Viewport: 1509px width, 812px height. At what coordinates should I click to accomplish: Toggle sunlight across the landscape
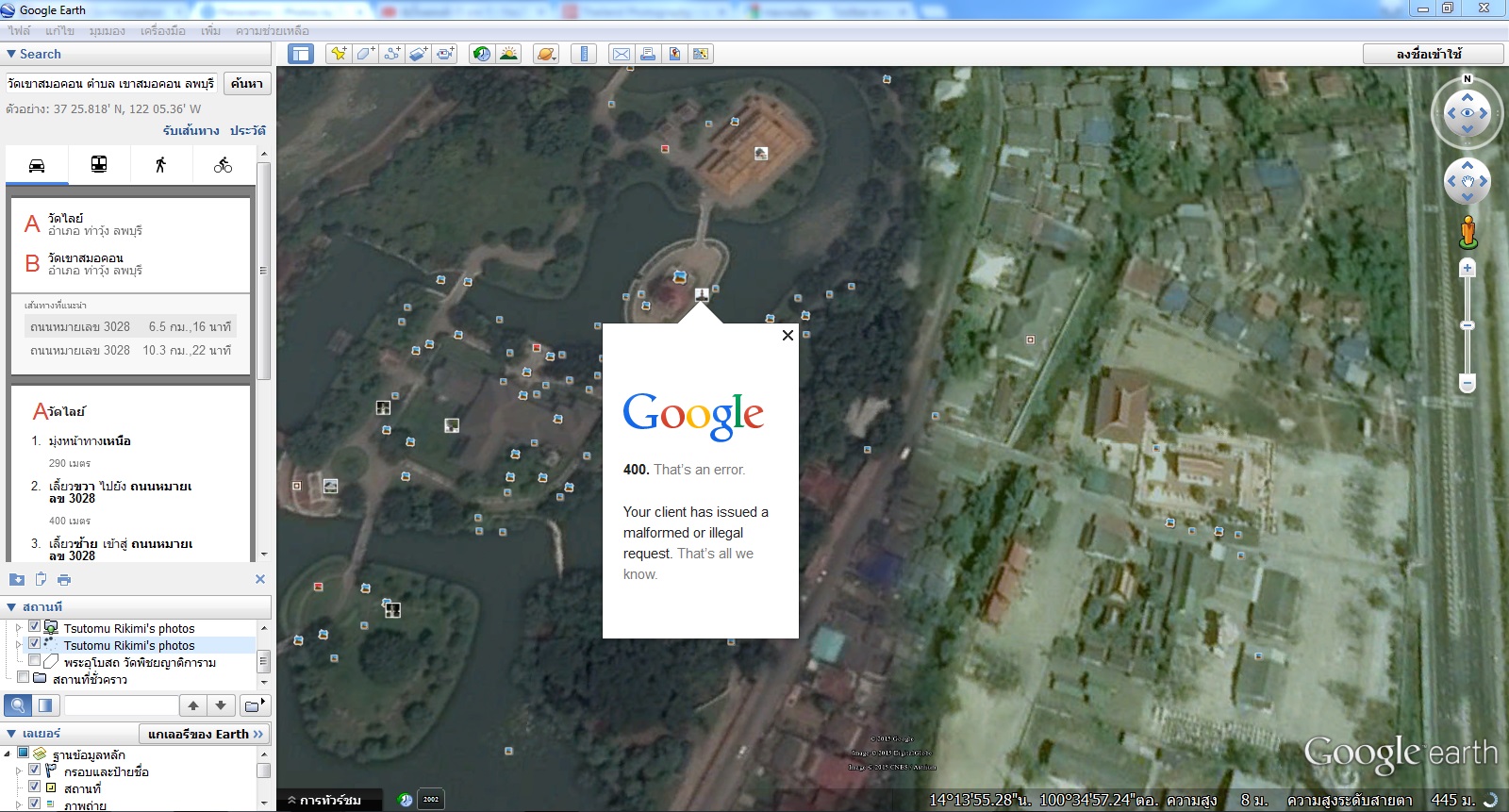pyautogui.click(x=508, y=54)
